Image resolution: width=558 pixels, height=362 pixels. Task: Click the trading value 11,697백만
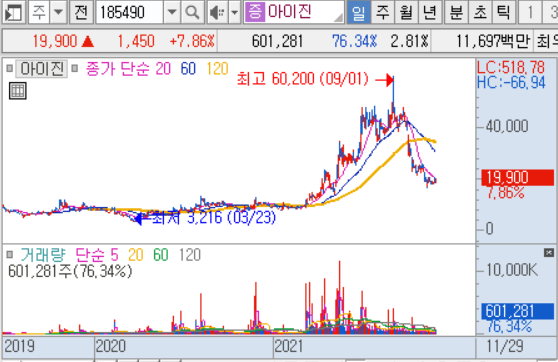tap(493, 42)
